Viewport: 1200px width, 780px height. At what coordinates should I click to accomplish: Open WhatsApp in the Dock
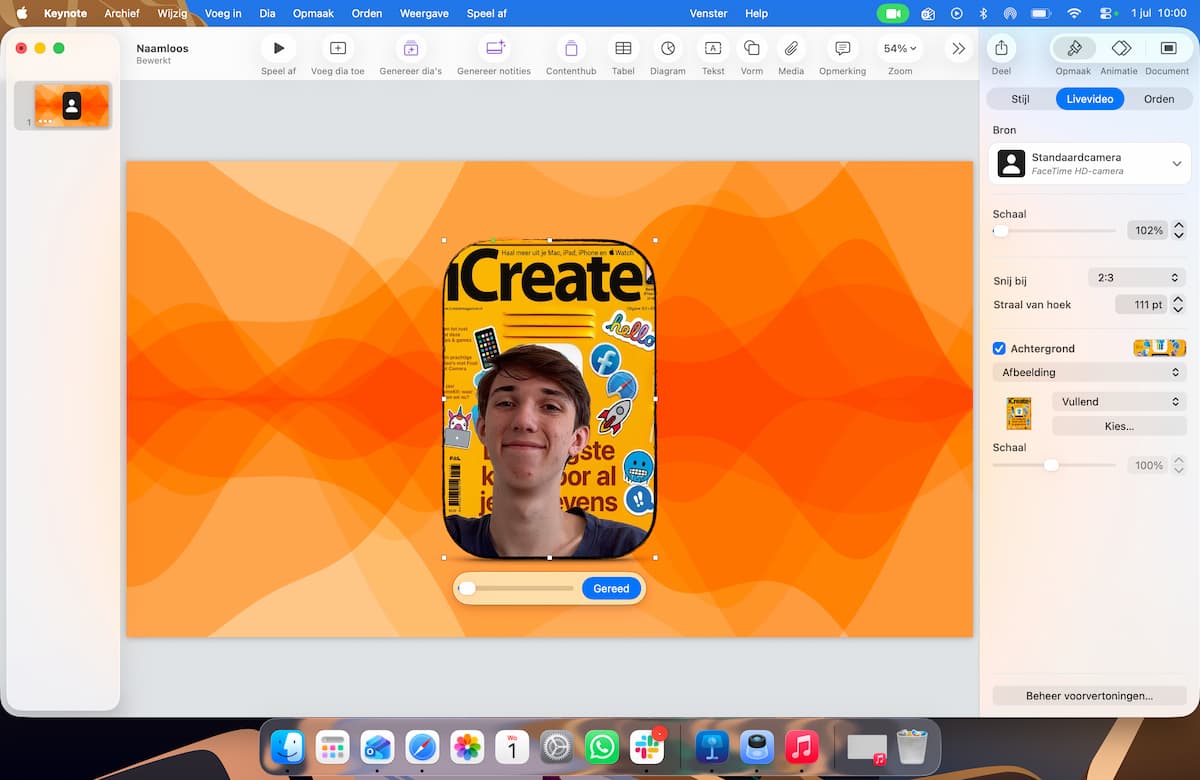click(602, 747)
